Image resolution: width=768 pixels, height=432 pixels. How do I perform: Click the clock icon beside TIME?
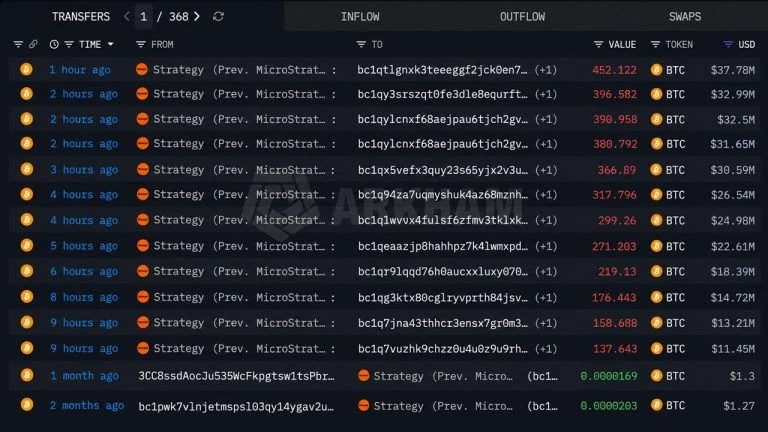[54, 45]
